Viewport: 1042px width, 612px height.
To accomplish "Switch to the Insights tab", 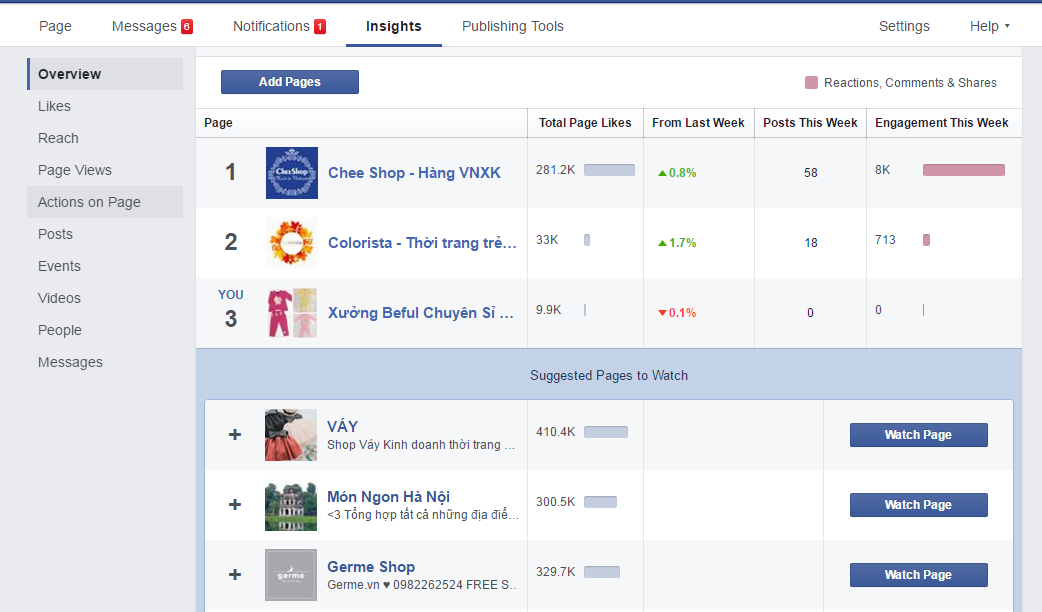I will 393,27.
